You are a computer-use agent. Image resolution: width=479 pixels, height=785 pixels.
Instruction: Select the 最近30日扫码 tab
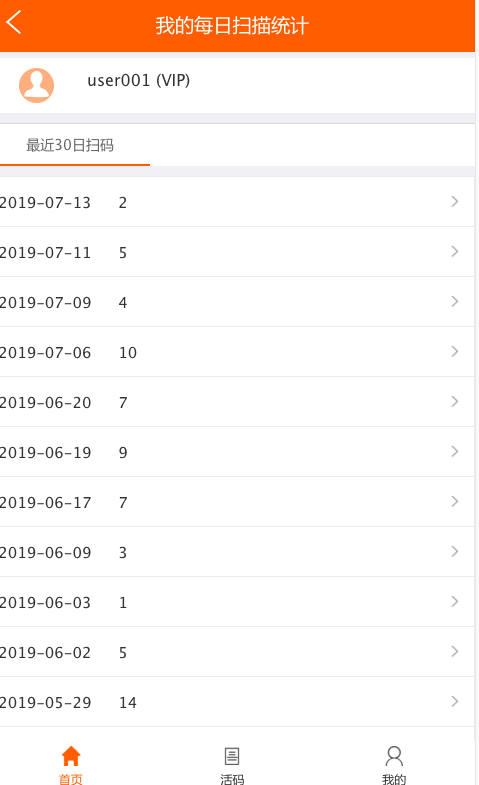point(70,145)
